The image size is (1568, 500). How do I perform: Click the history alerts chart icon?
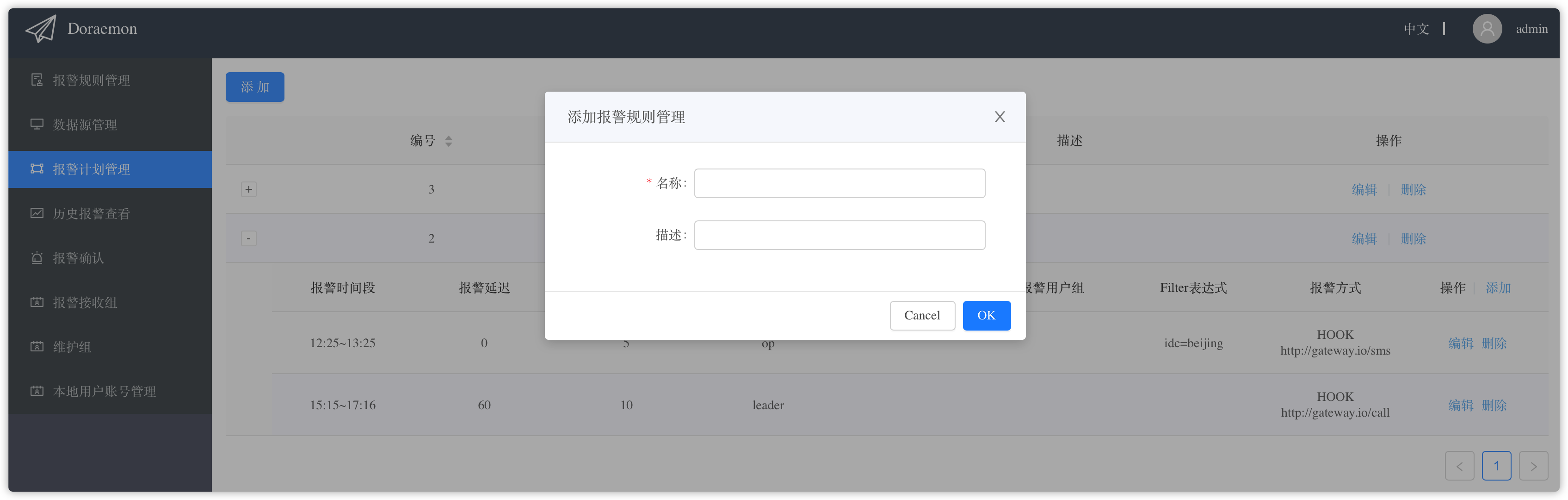[x=37, y=213]
